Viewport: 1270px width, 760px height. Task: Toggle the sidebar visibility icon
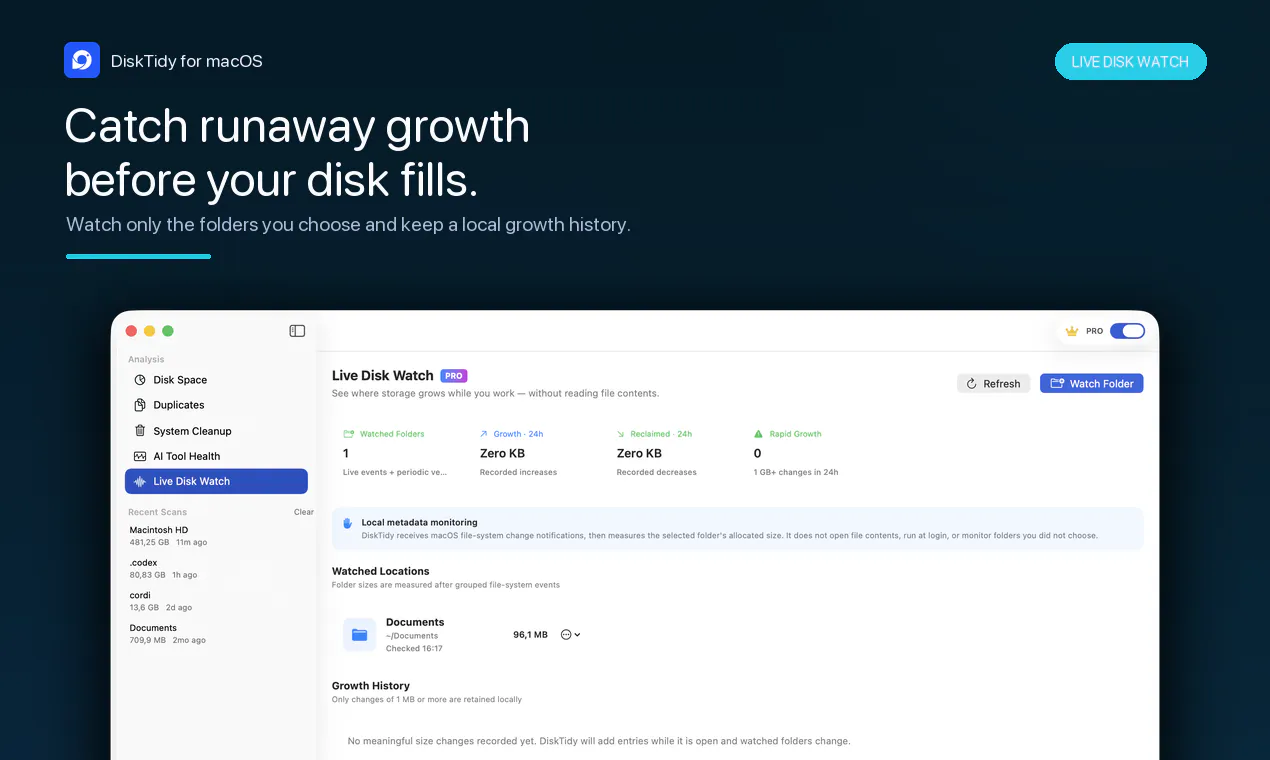[x=297, y=331]
